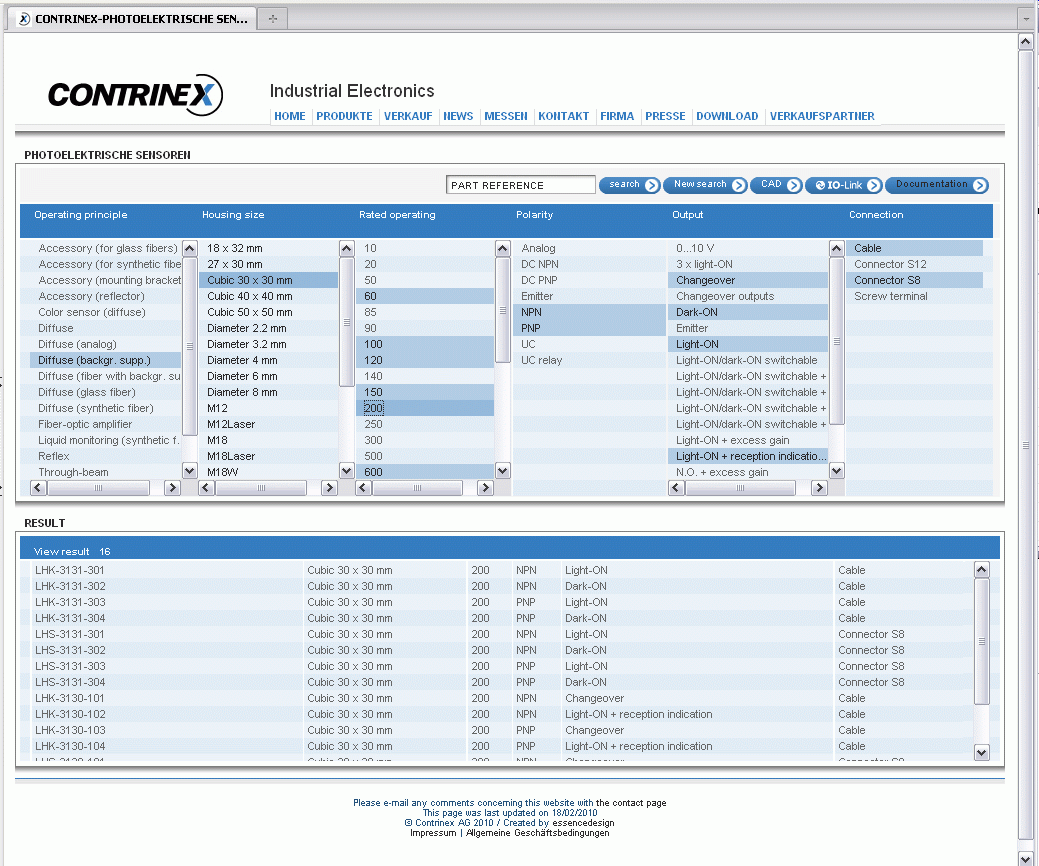Open the DOWNLOAD menu item
The image size is (1039, 866).
(x=727, y=116)
